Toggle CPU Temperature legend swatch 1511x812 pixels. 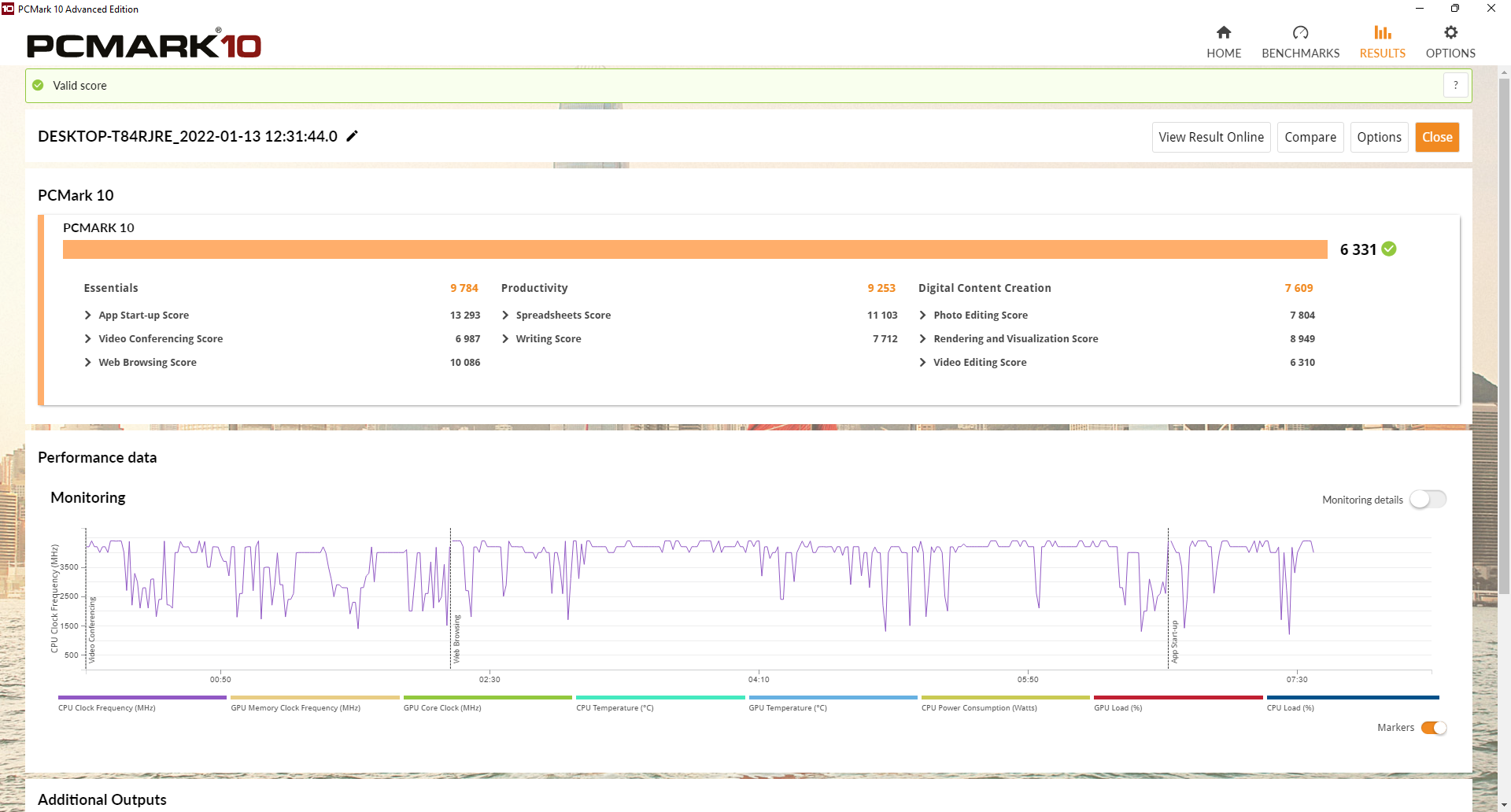pyautogui.click(x=660, y=697)
